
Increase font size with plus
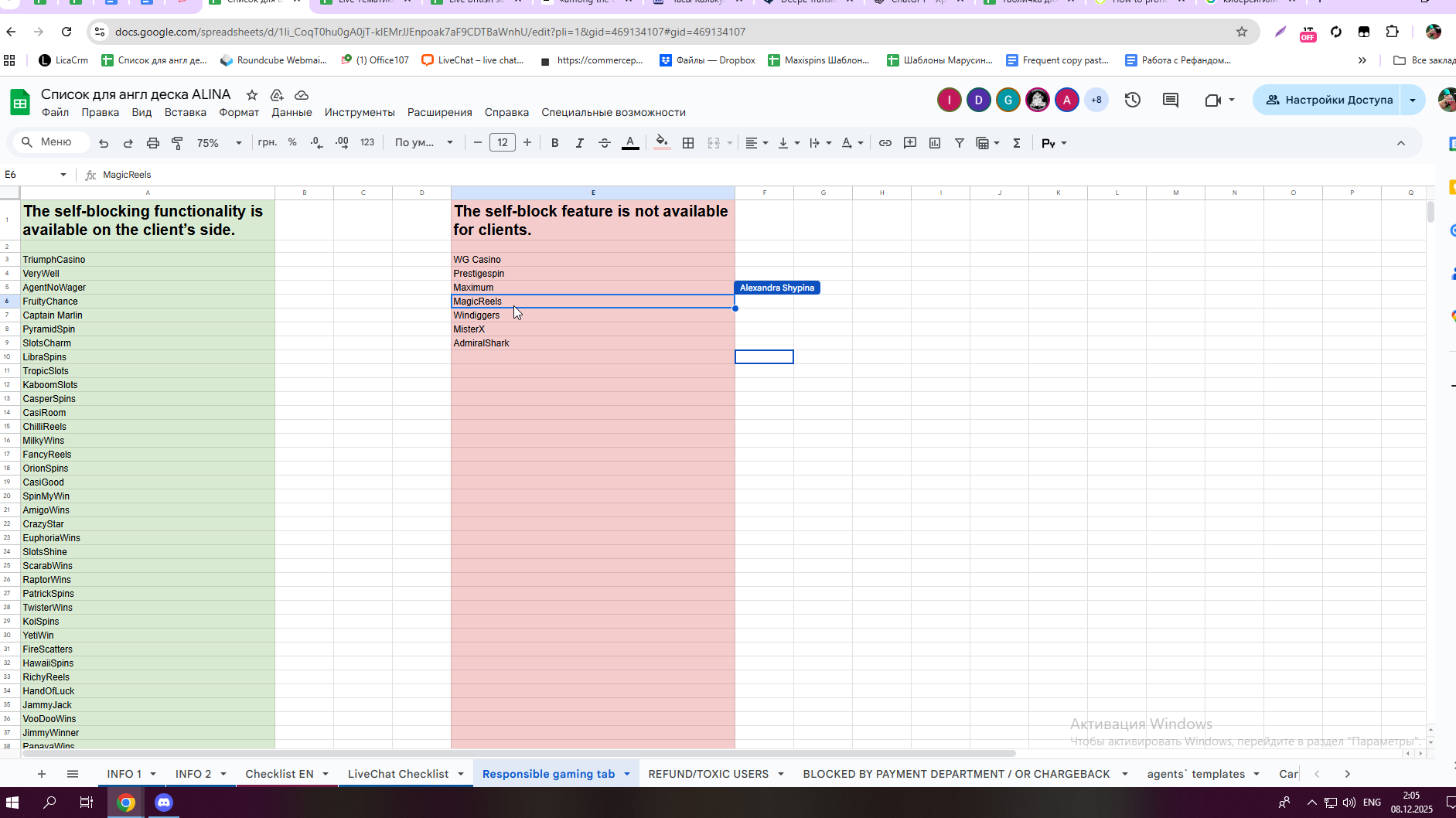pyautogui.click(x=527, y=142)
